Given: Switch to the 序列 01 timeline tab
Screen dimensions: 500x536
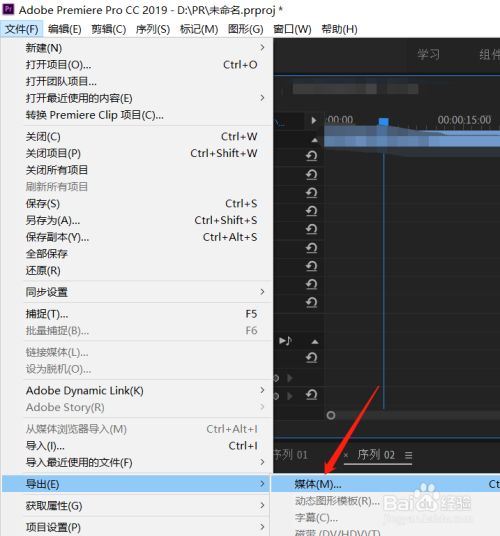Looking at the screenshot, I should 291,455.
